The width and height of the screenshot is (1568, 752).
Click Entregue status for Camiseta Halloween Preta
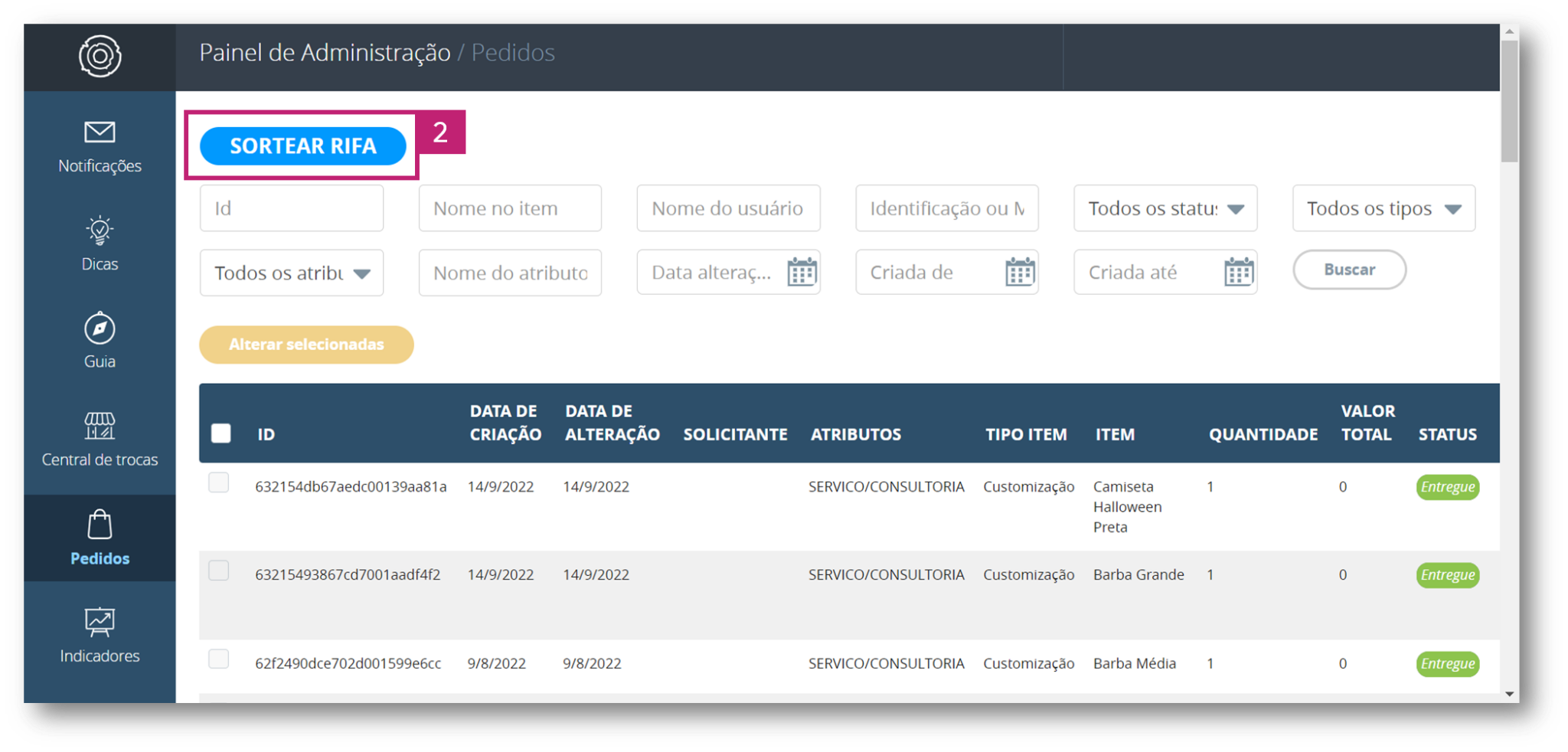(x=1447, y=487)
